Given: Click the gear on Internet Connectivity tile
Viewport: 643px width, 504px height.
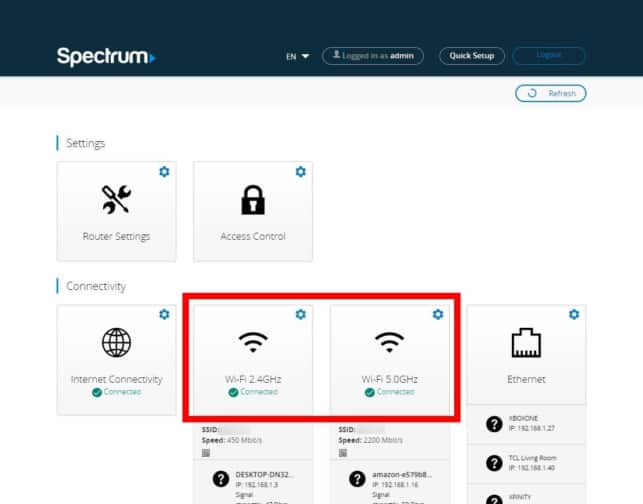Looking at the screenshot, I should [164, 315].
